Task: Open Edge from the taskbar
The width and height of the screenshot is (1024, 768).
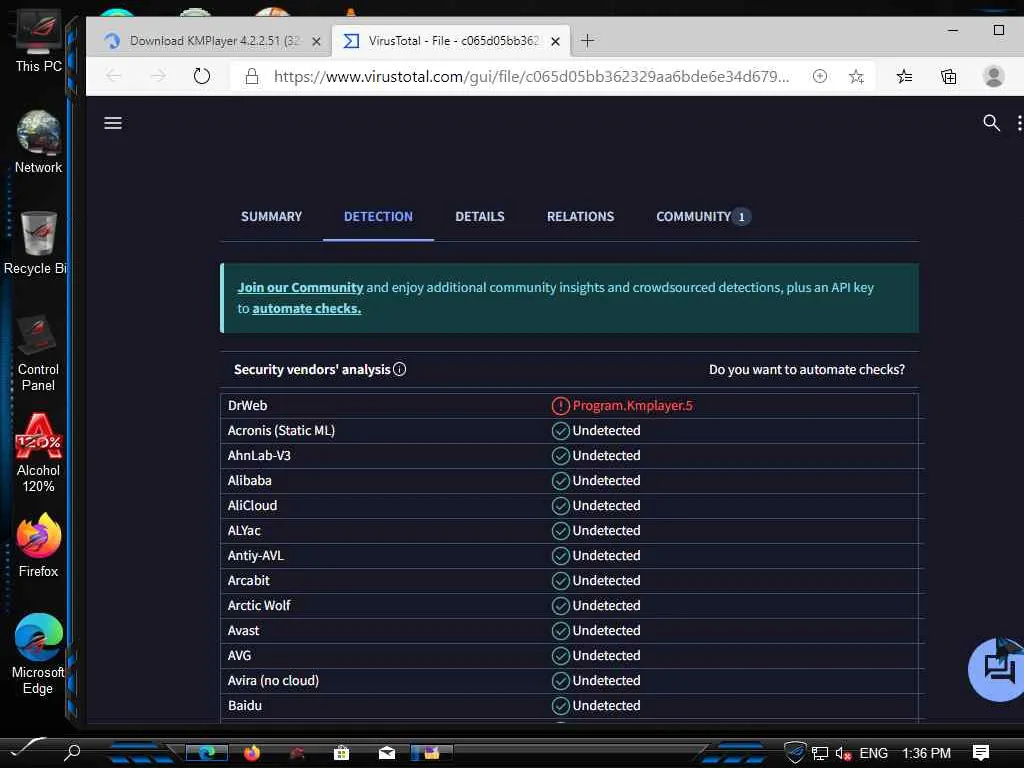Action: click(x=206, y=753)
